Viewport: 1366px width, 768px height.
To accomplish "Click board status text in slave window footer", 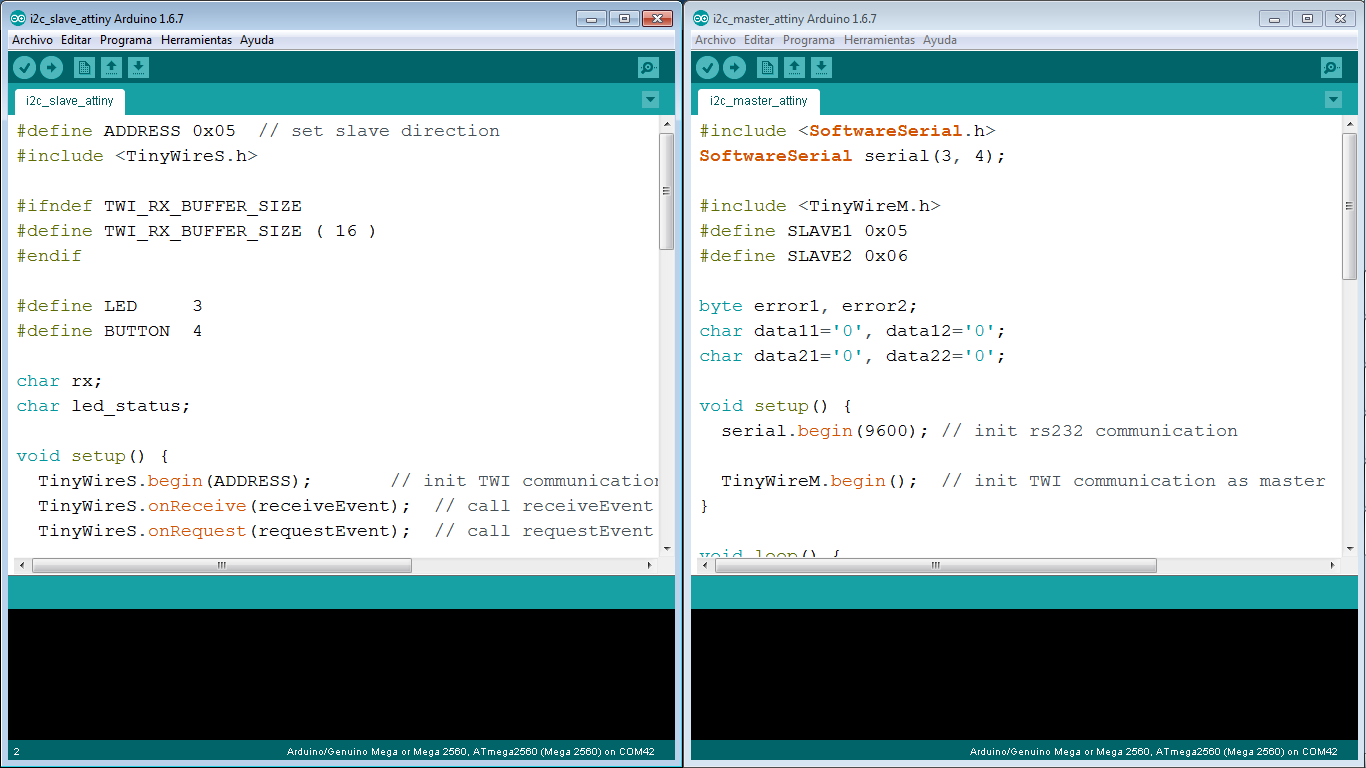I will coord(470,751).
